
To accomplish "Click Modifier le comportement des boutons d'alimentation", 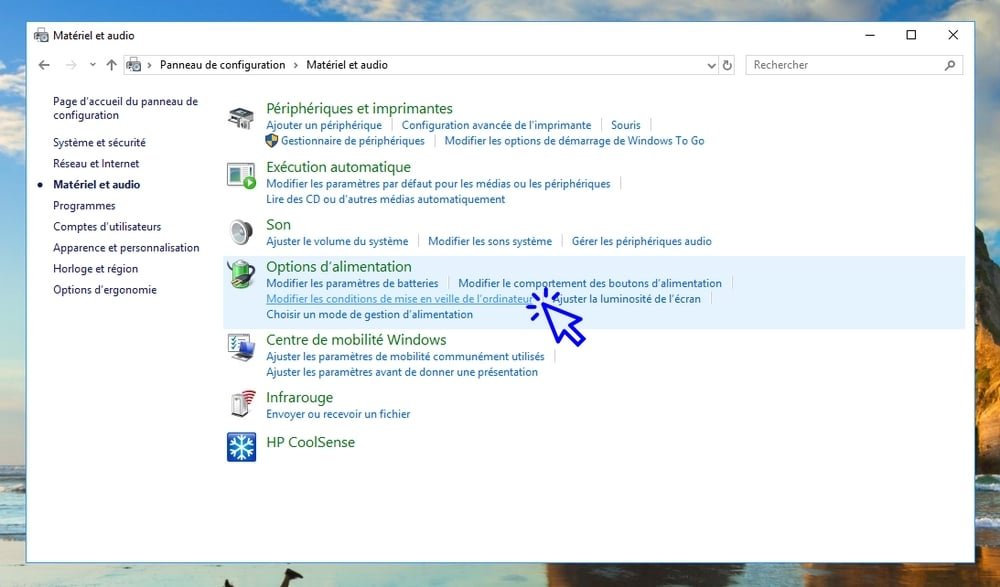I will click(590, 283).
